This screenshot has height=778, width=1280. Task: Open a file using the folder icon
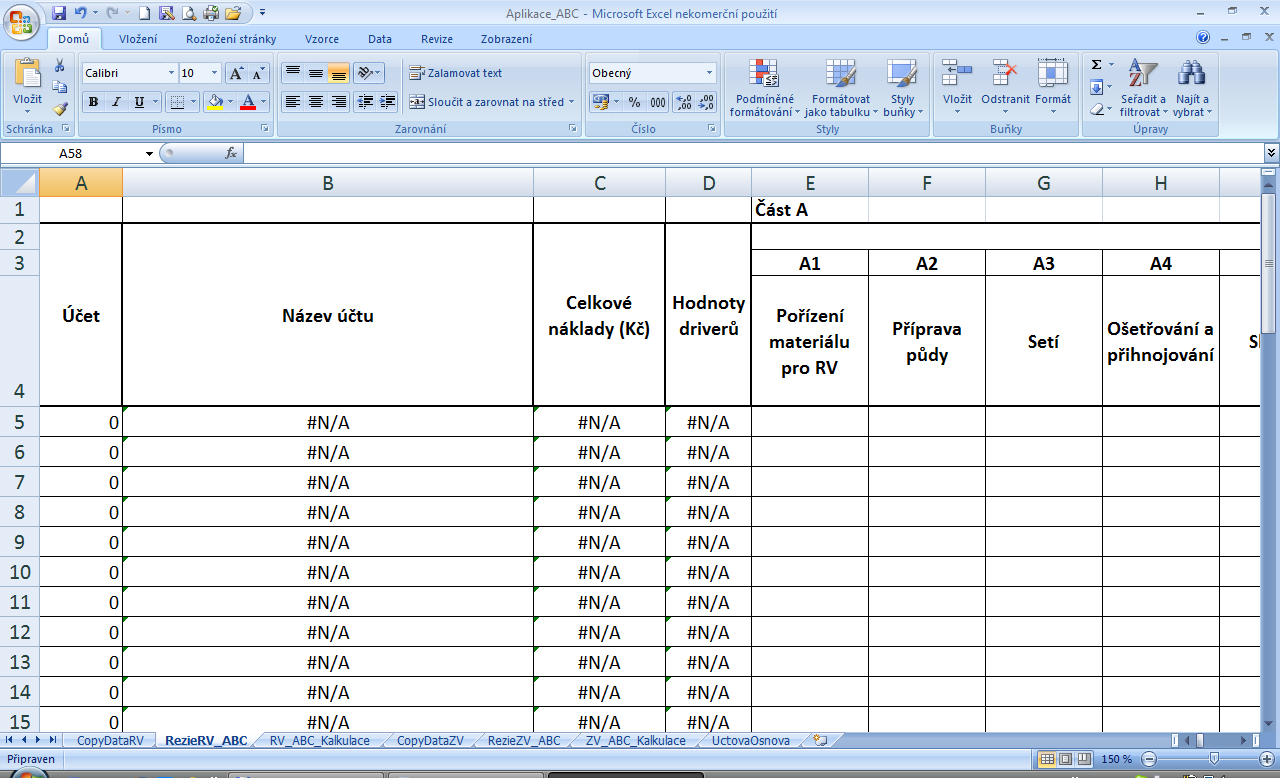pos(234,14)
